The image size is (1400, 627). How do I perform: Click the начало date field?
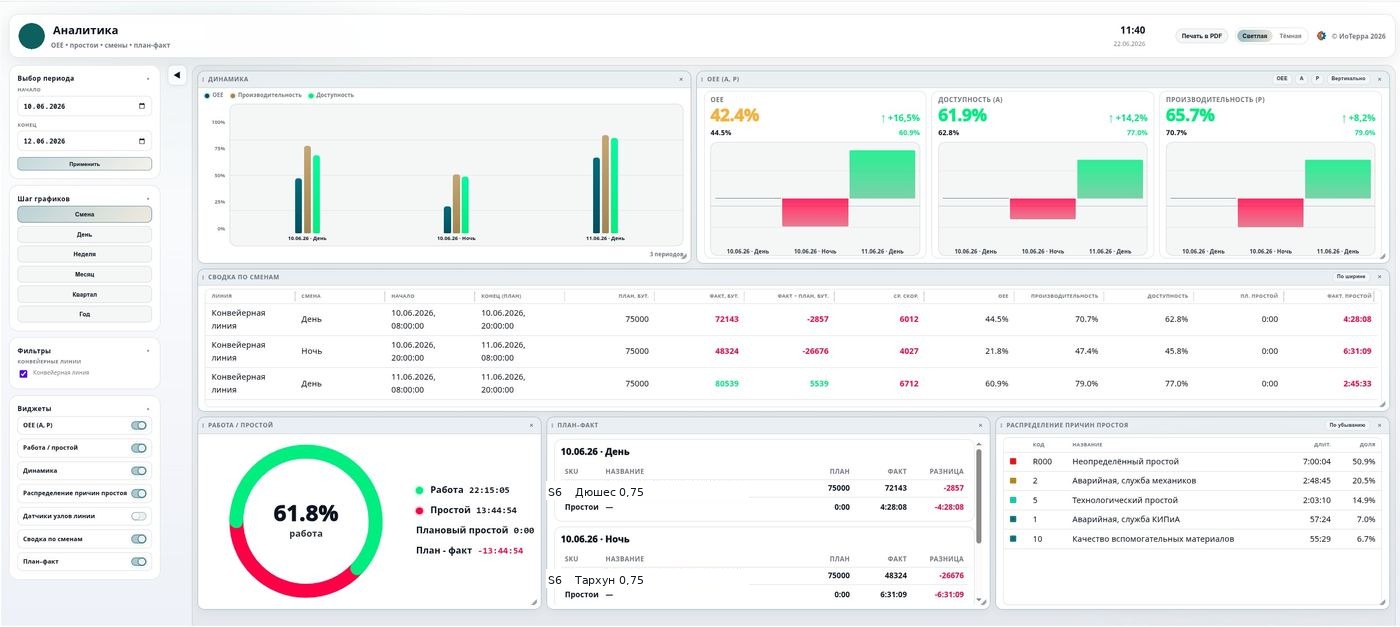pyautogui.click(x=85, y=106)
